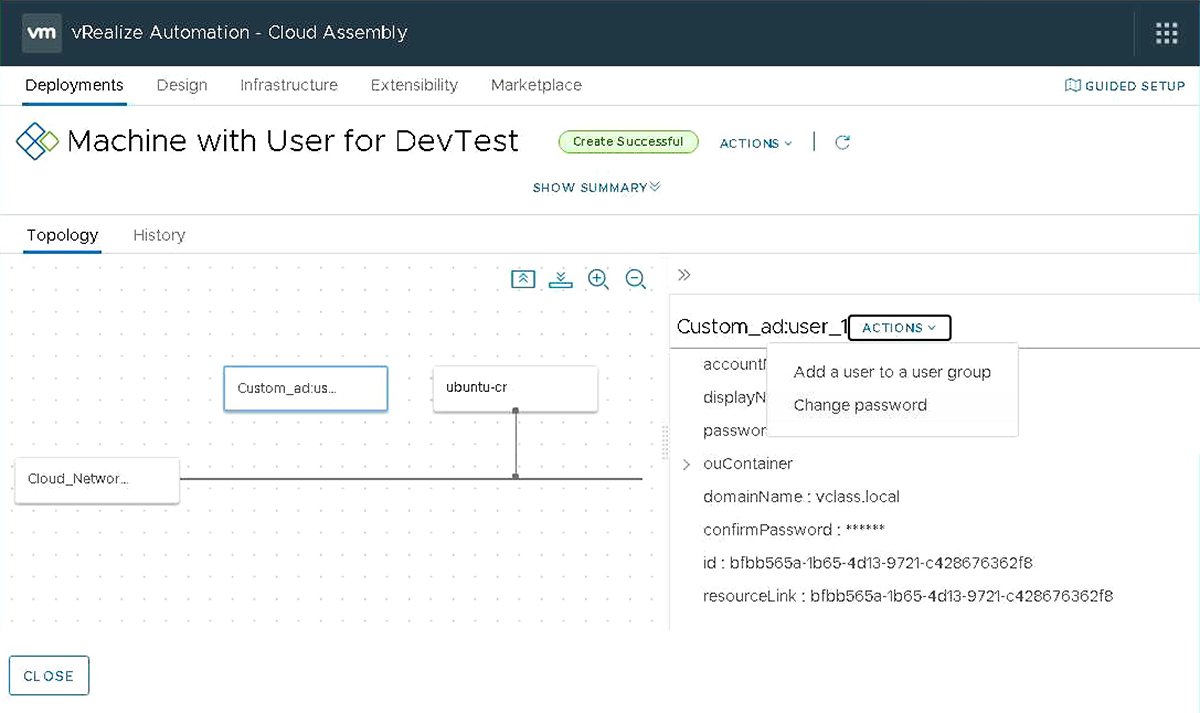1200x713 pixels.
Task: Download the topology image
Action: coord(560,279)
